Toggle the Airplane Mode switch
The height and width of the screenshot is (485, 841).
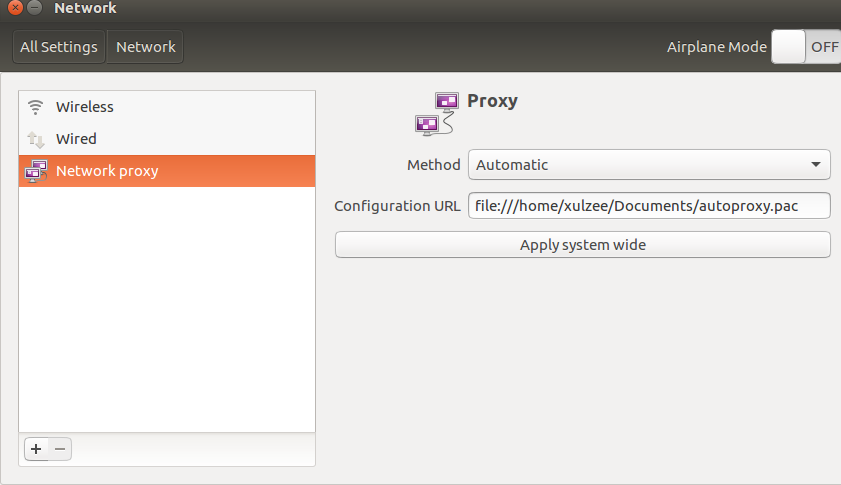[x=806, y=47]
